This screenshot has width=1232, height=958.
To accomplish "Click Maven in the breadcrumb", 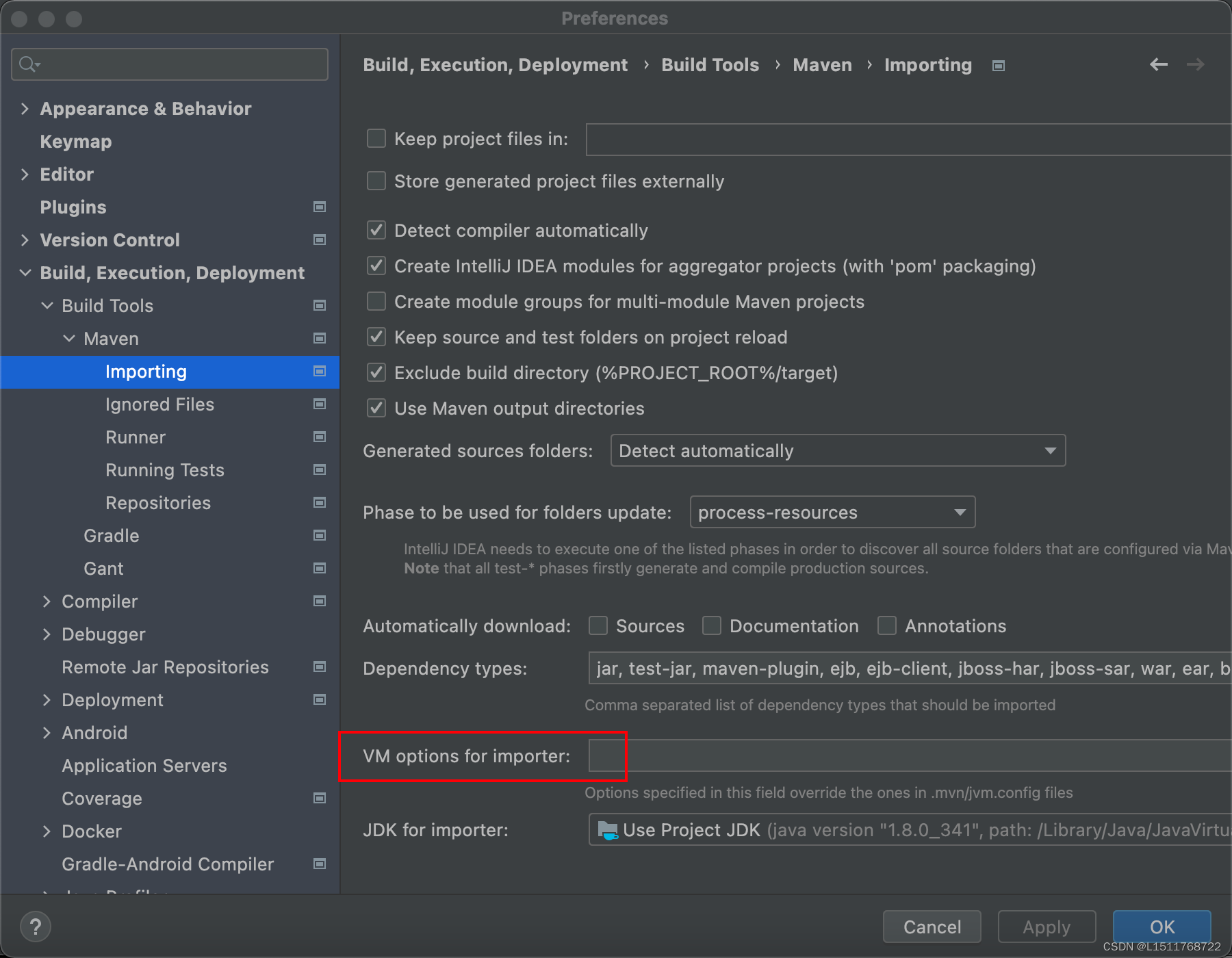I will point(822,65).
